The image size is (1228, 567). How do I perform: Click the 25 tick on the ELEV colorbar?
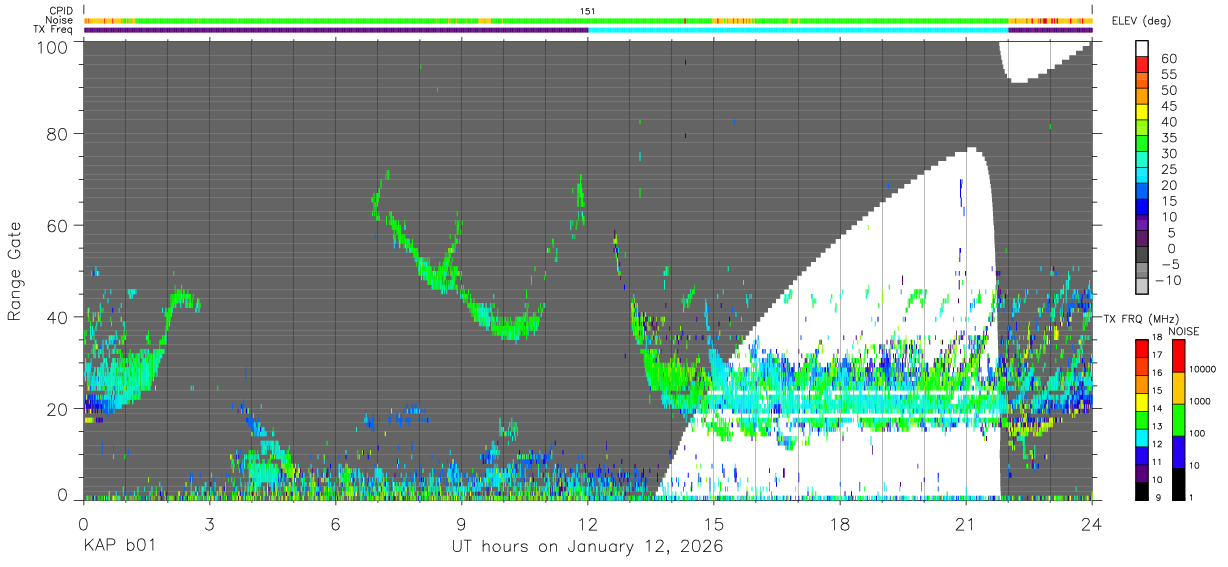(1168, 169)
